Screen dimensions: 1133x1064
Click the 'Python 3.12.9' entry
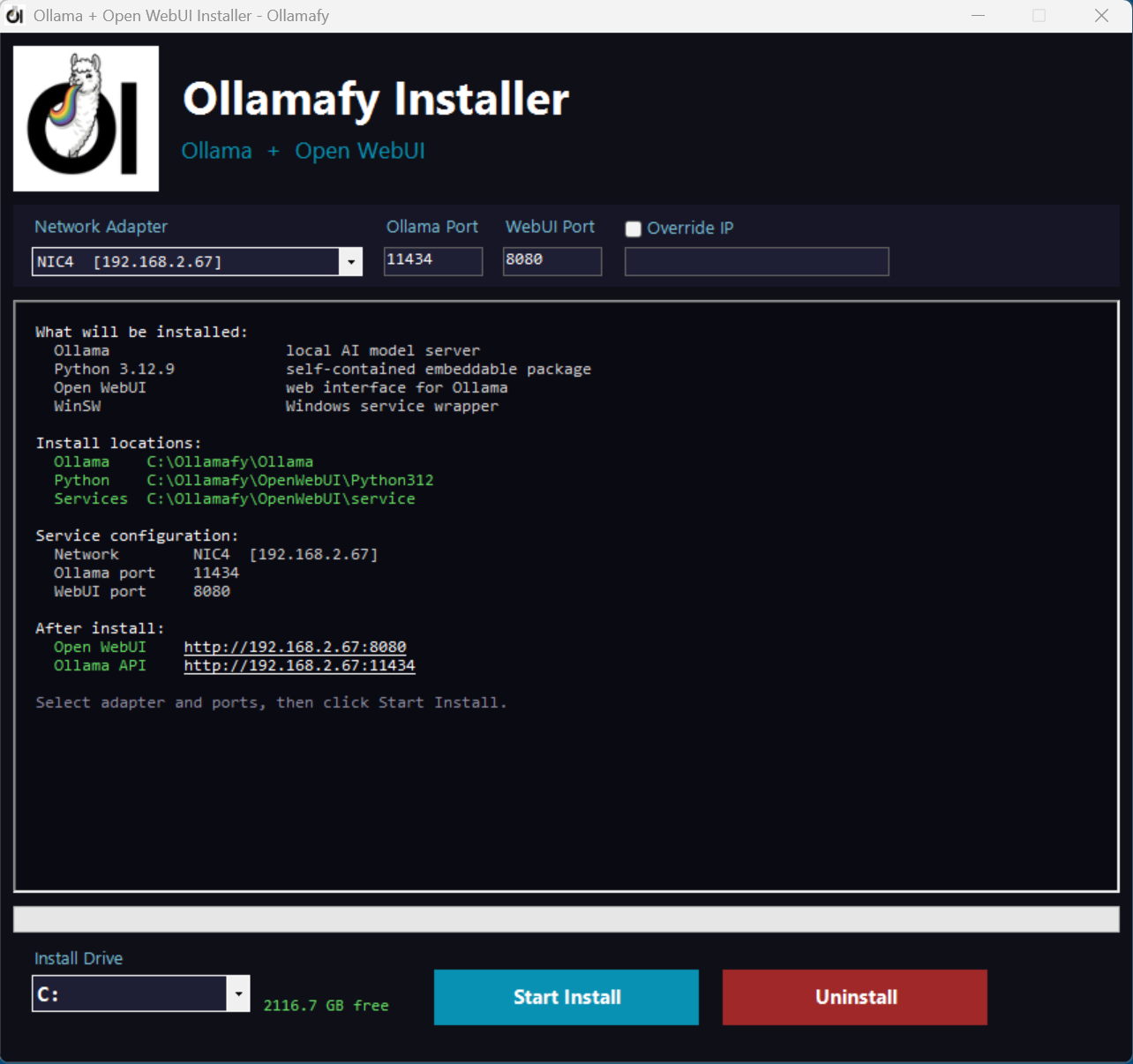tap(114, 369)
